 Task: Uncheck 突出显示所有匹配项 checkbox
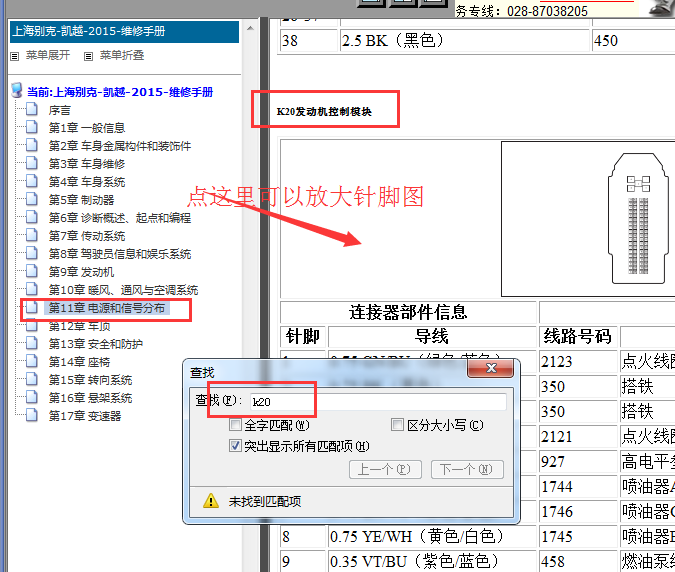point(235,446)
